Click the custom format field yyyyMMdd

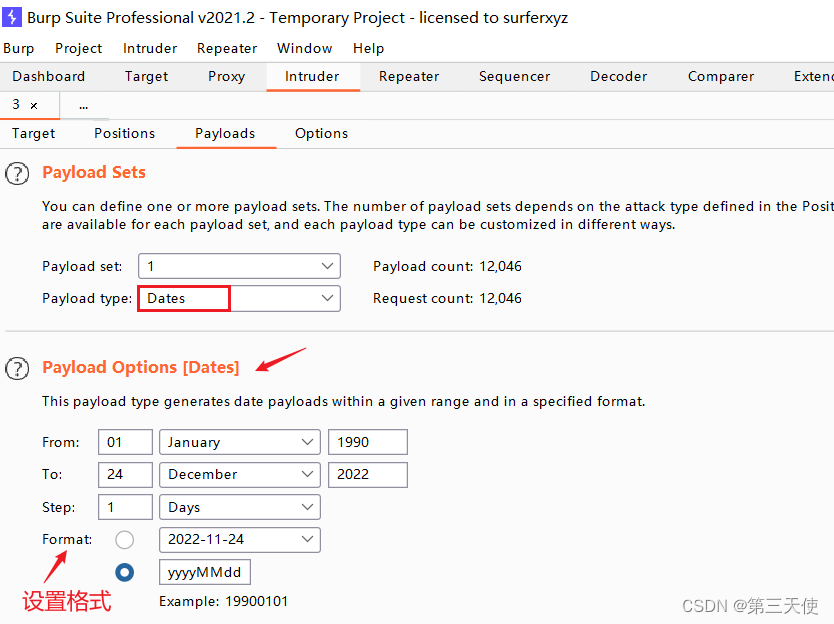pos(205,572)
